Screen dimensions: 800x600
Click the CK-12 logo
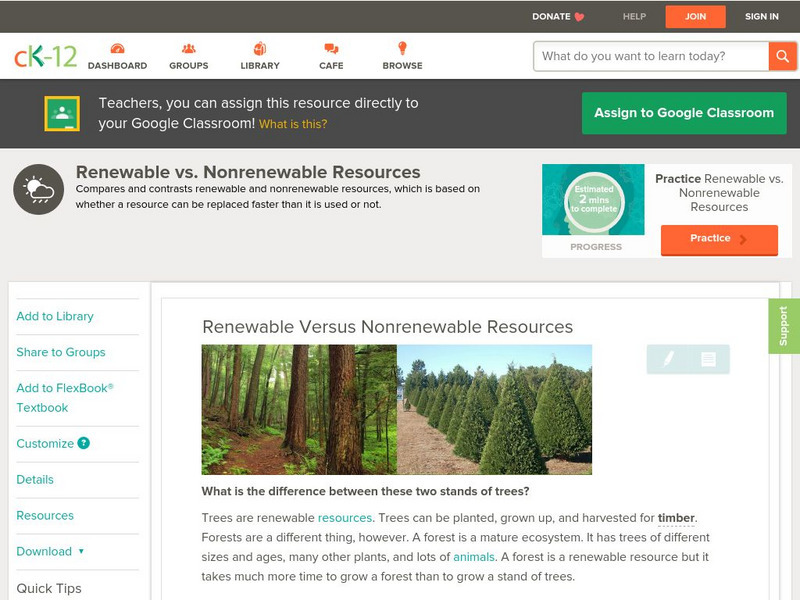click(x=45, y=56)
